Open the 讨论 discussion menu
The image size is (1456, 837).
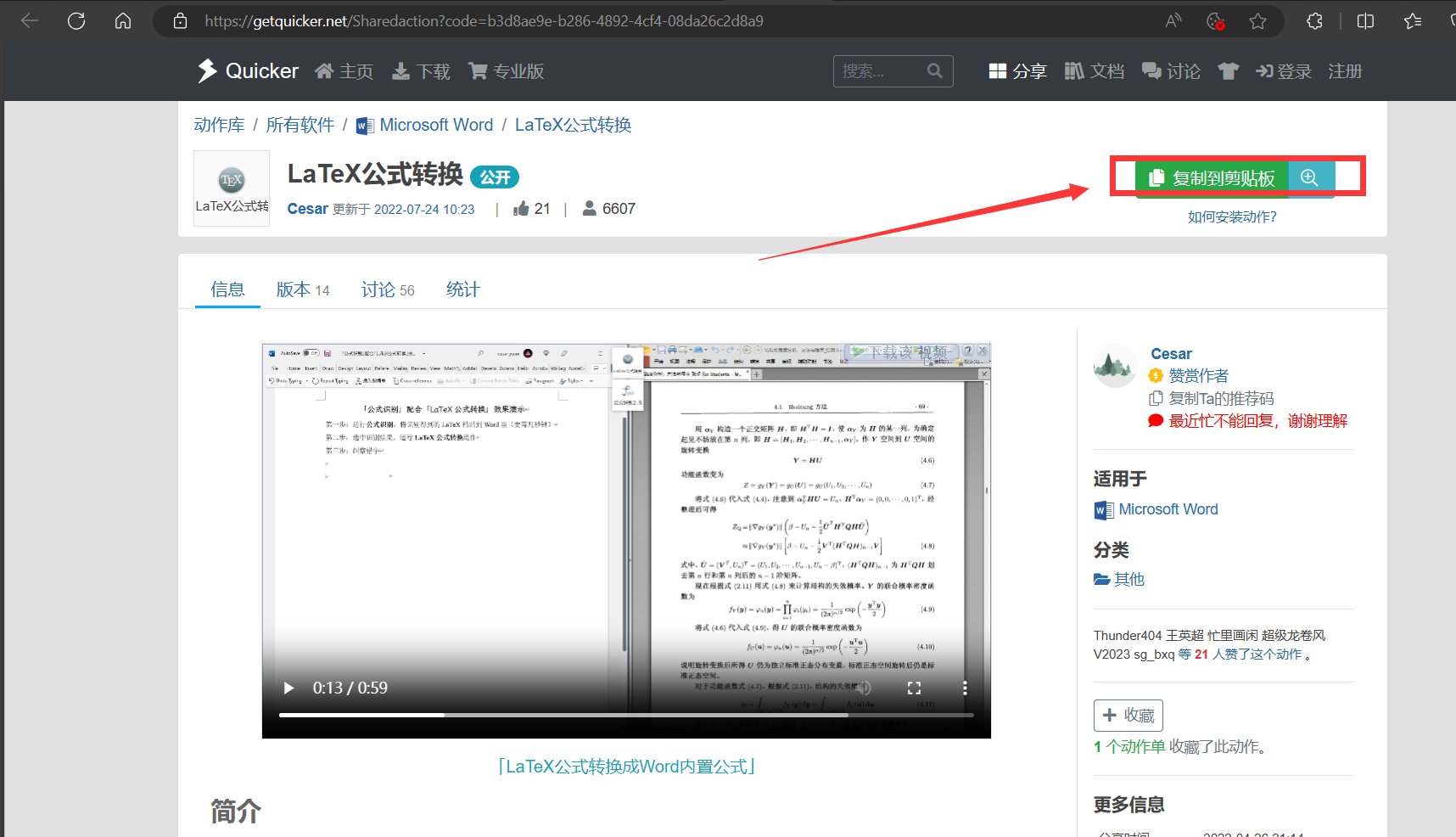[x=1172, y=71]
